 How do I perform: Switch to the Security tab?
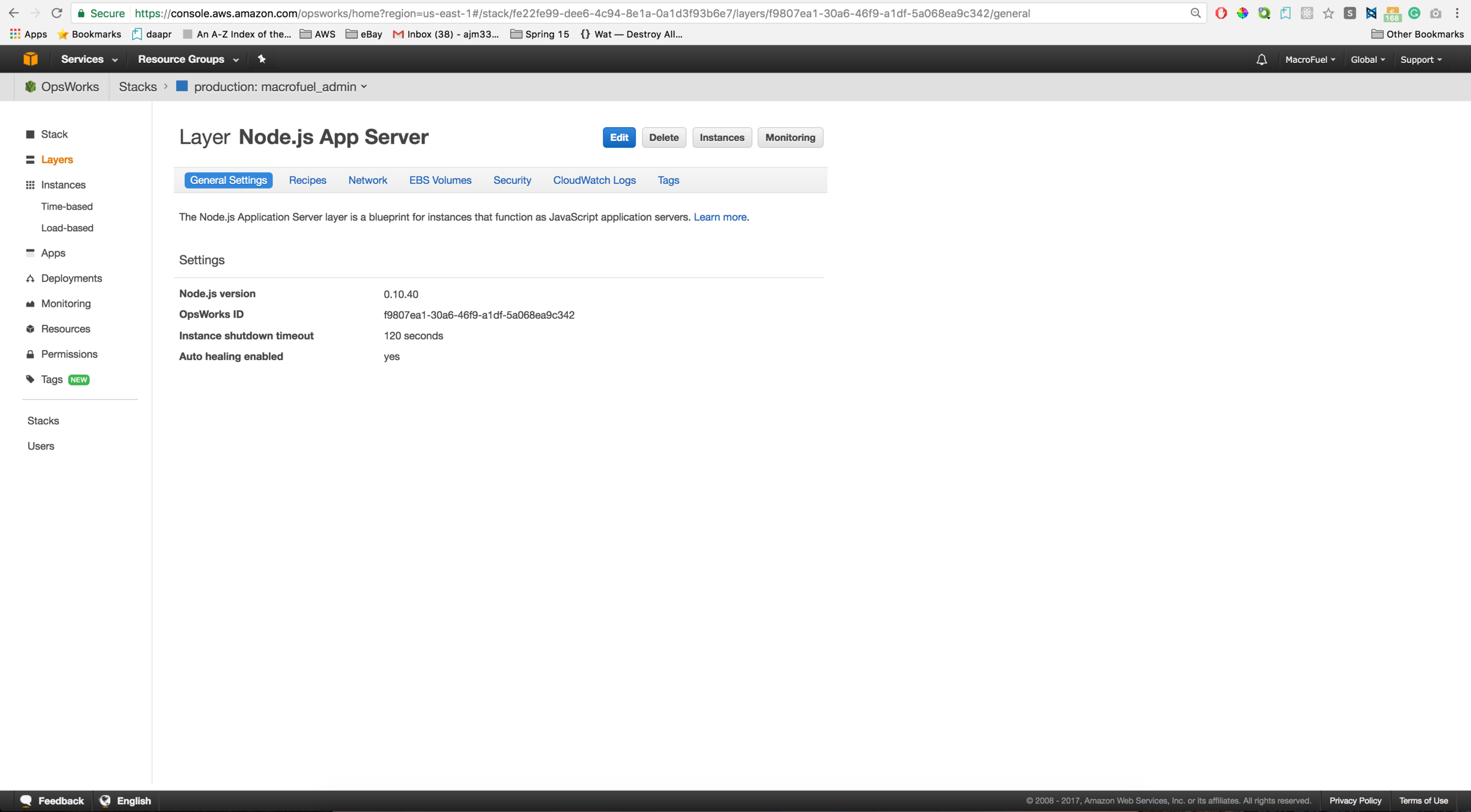pyautogui.click(x=512, y=180)
